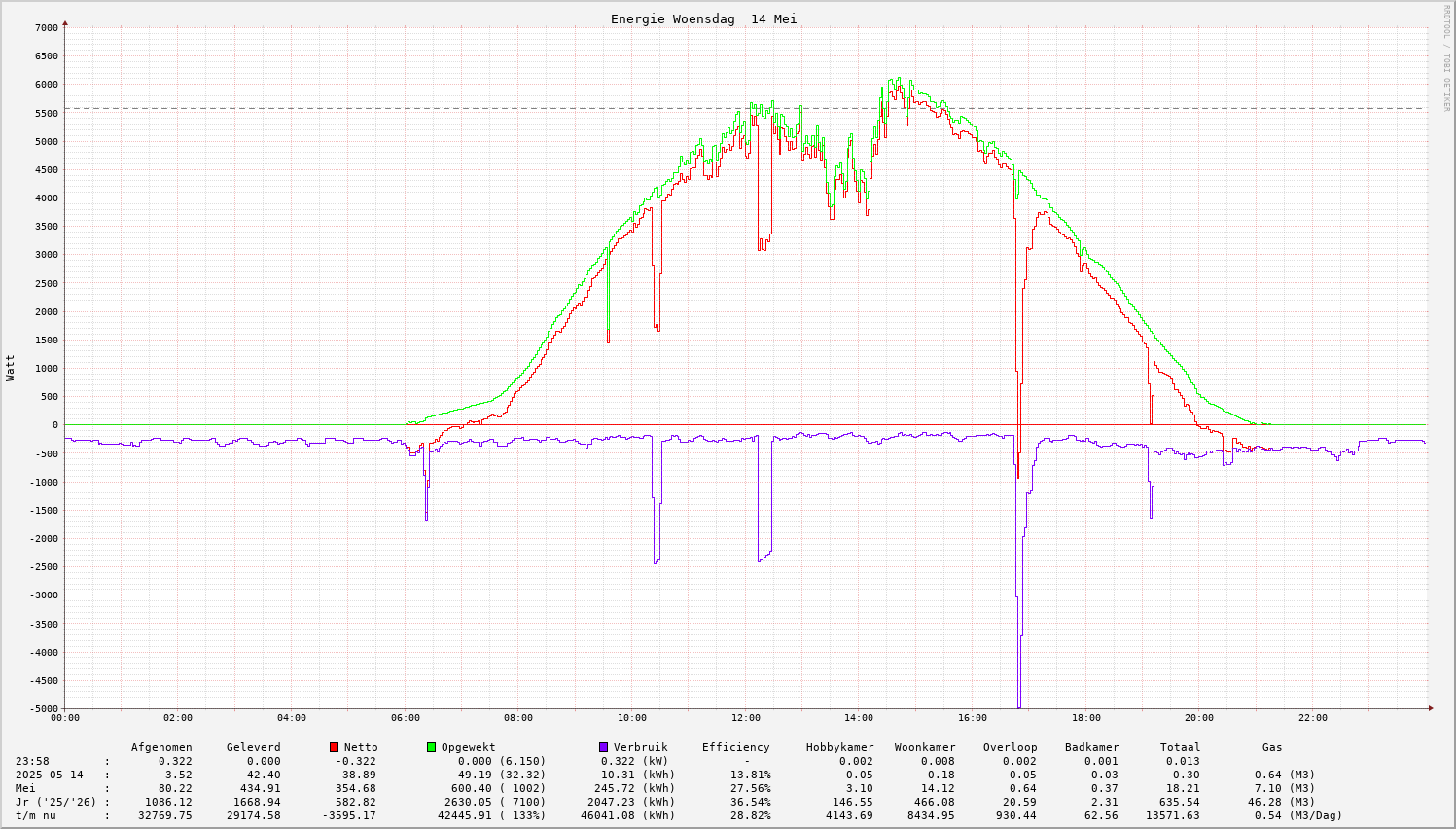1456x829 pixels.
Task: Click the 06:00 label on time axis
Action: 406,718
